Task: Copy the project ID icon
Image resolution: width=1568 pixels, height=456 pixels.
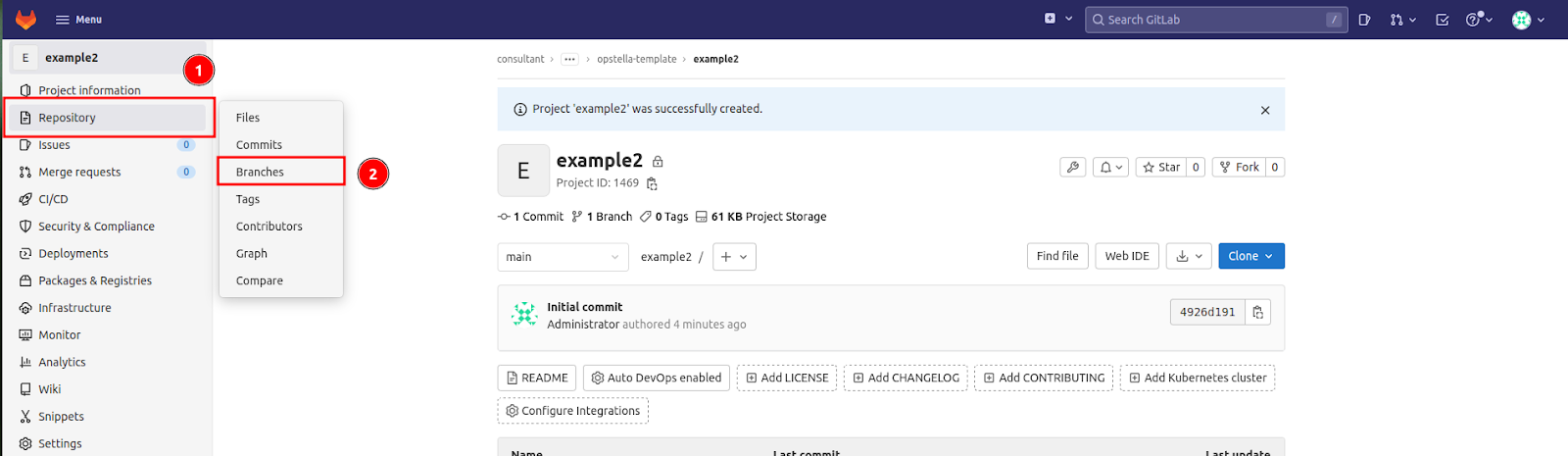Action: pyautogui.click(x=652, y=183)
